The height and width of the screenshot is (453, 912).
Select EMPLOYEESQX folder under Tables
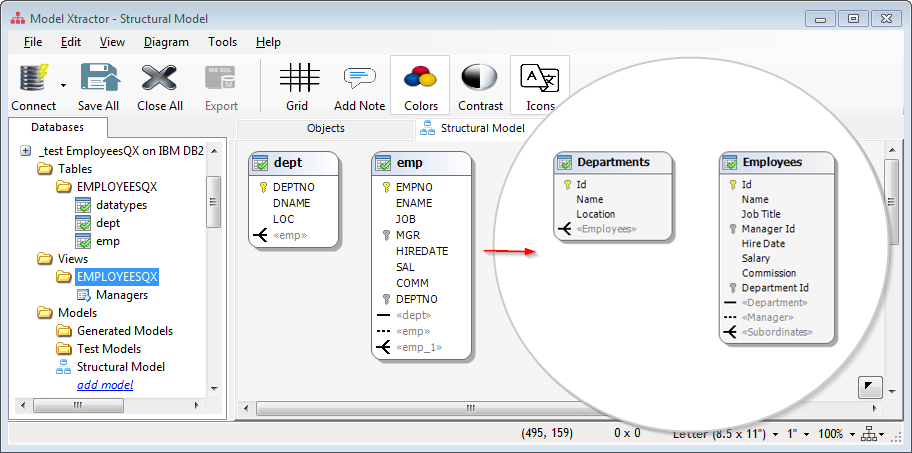(x=116, y=187)
